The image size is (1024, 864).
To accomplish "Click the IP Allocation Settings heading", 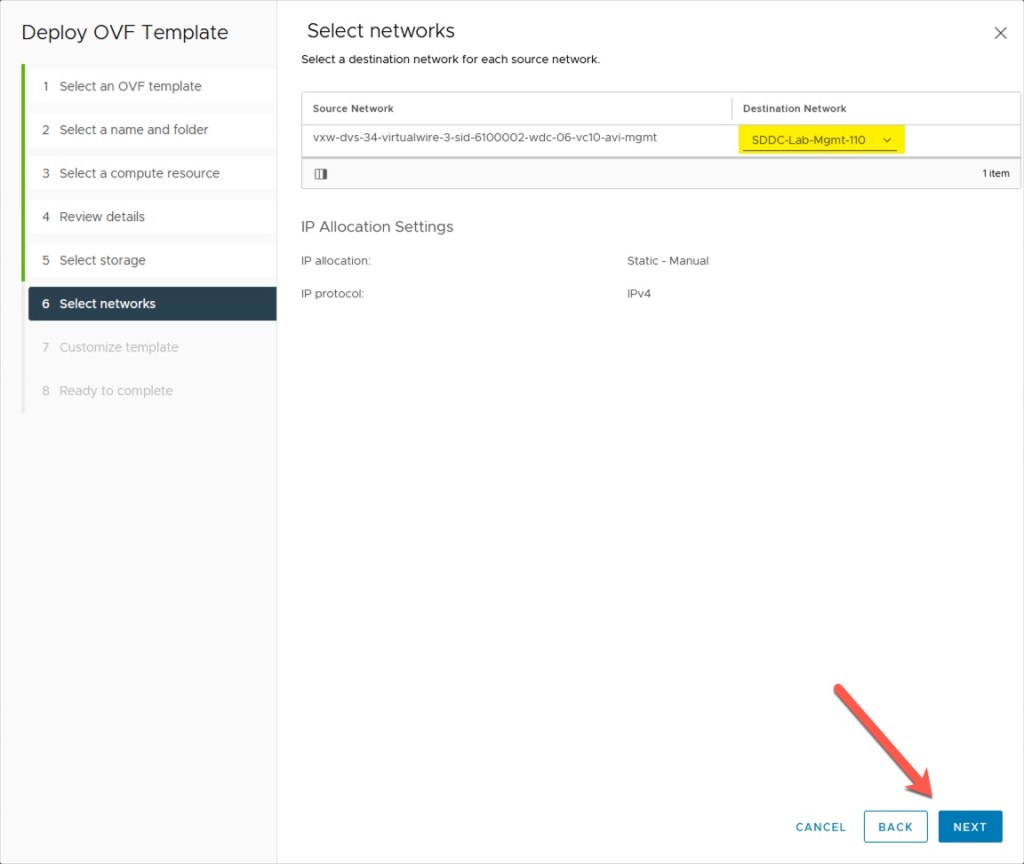I will coord(377,227).
